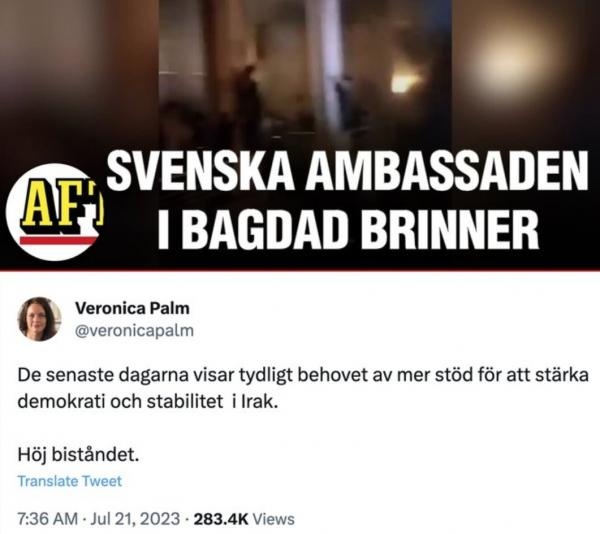Image resolution: width=600 pixels, height=534 pixels.
Task: Click the red line beneath the headline banner
Action: 300,270
